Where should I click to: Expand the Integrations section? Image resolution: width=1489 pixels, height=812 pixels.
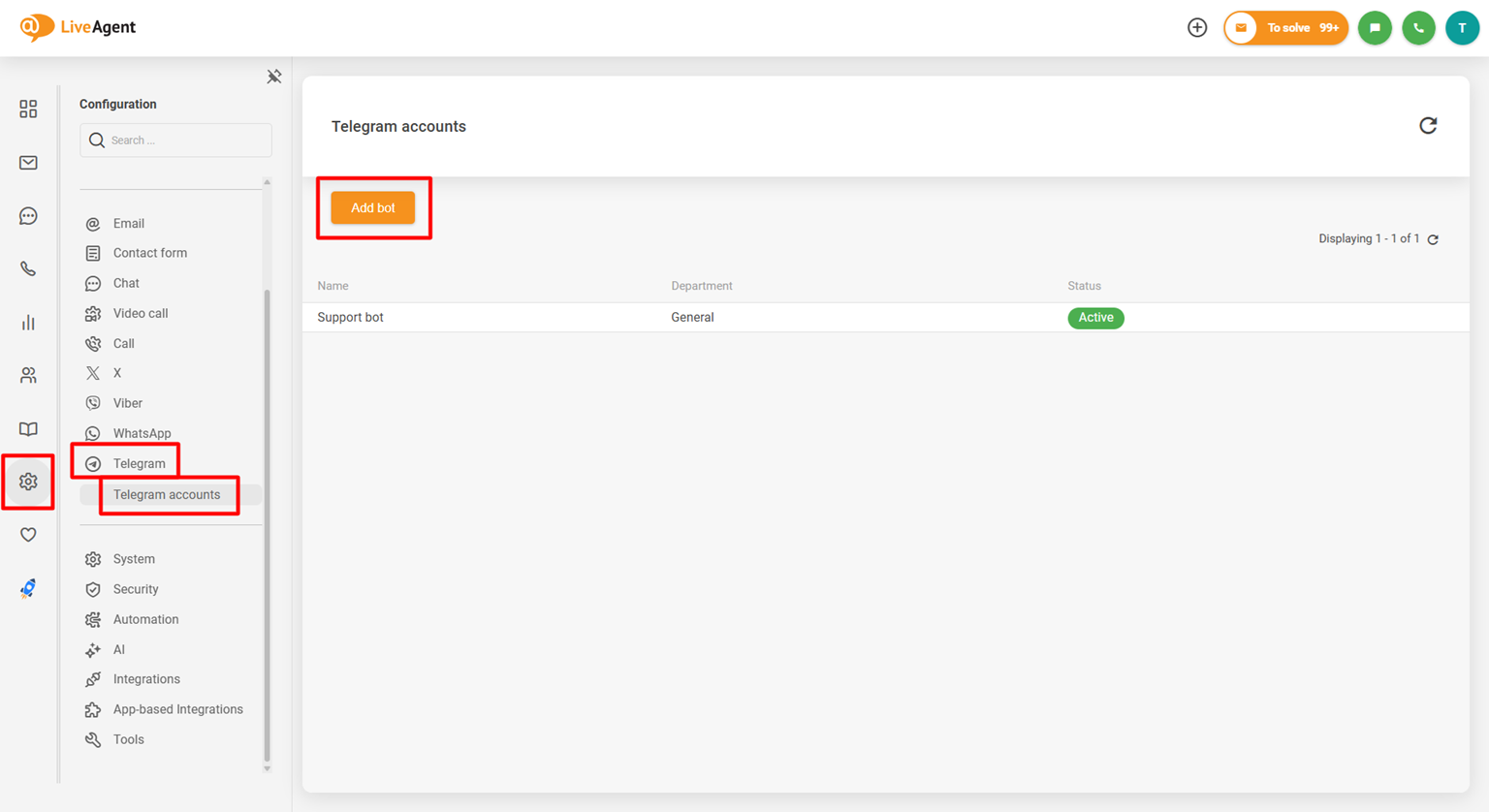pyautogui.click(x=145, y=678)
